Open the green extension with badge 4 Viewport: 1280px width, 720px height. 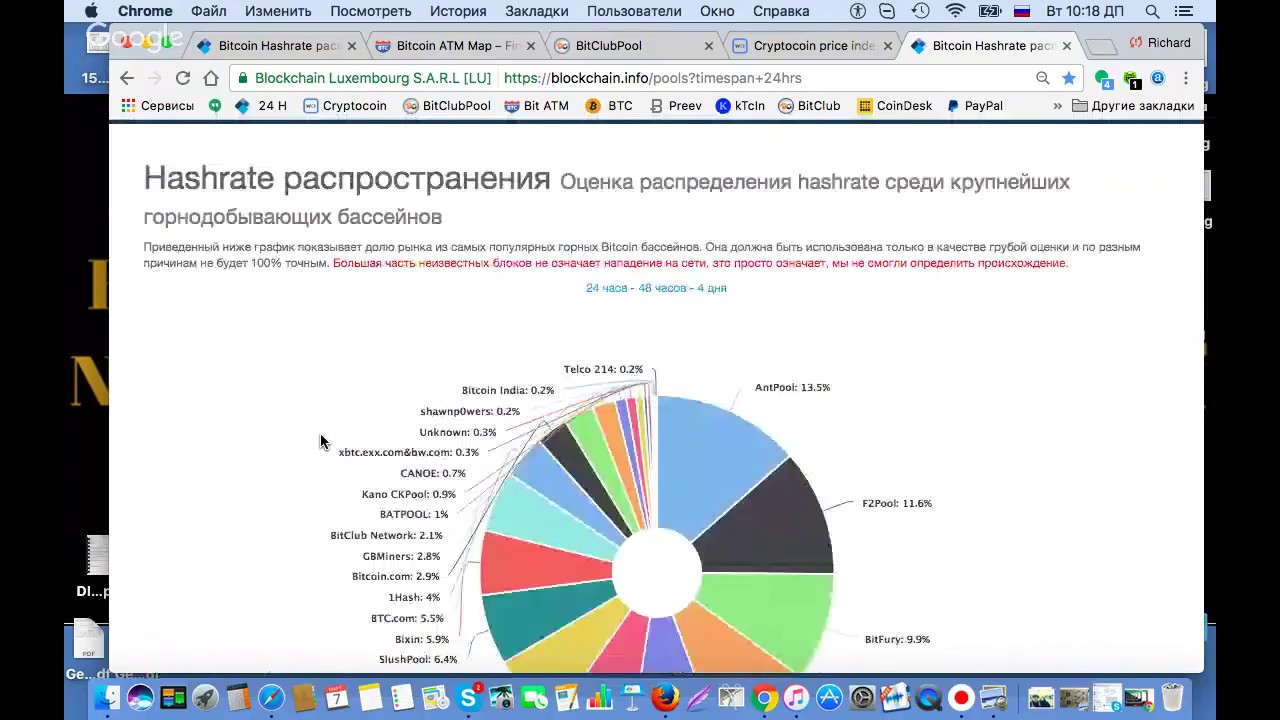pos(1103,79)
